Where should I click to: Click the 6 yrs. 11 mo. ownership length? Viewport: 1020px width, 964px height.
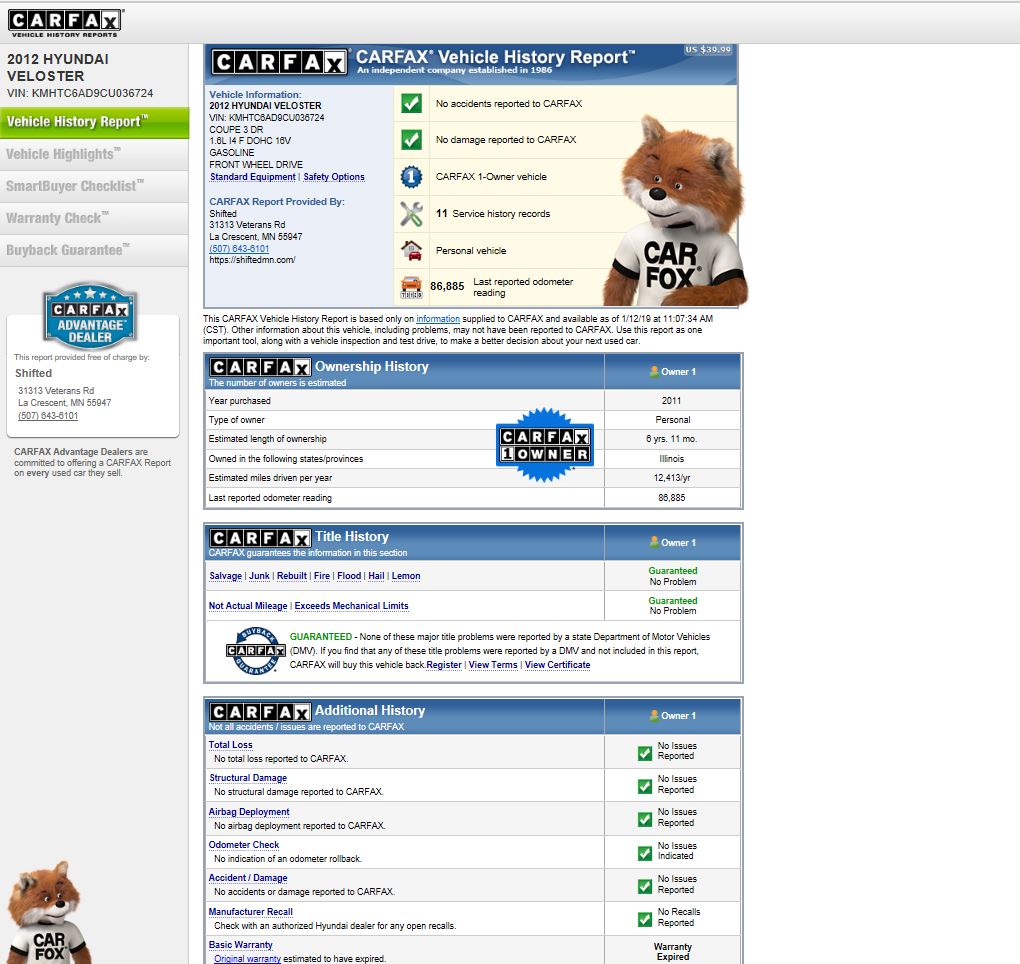click(x=671, y=439)
